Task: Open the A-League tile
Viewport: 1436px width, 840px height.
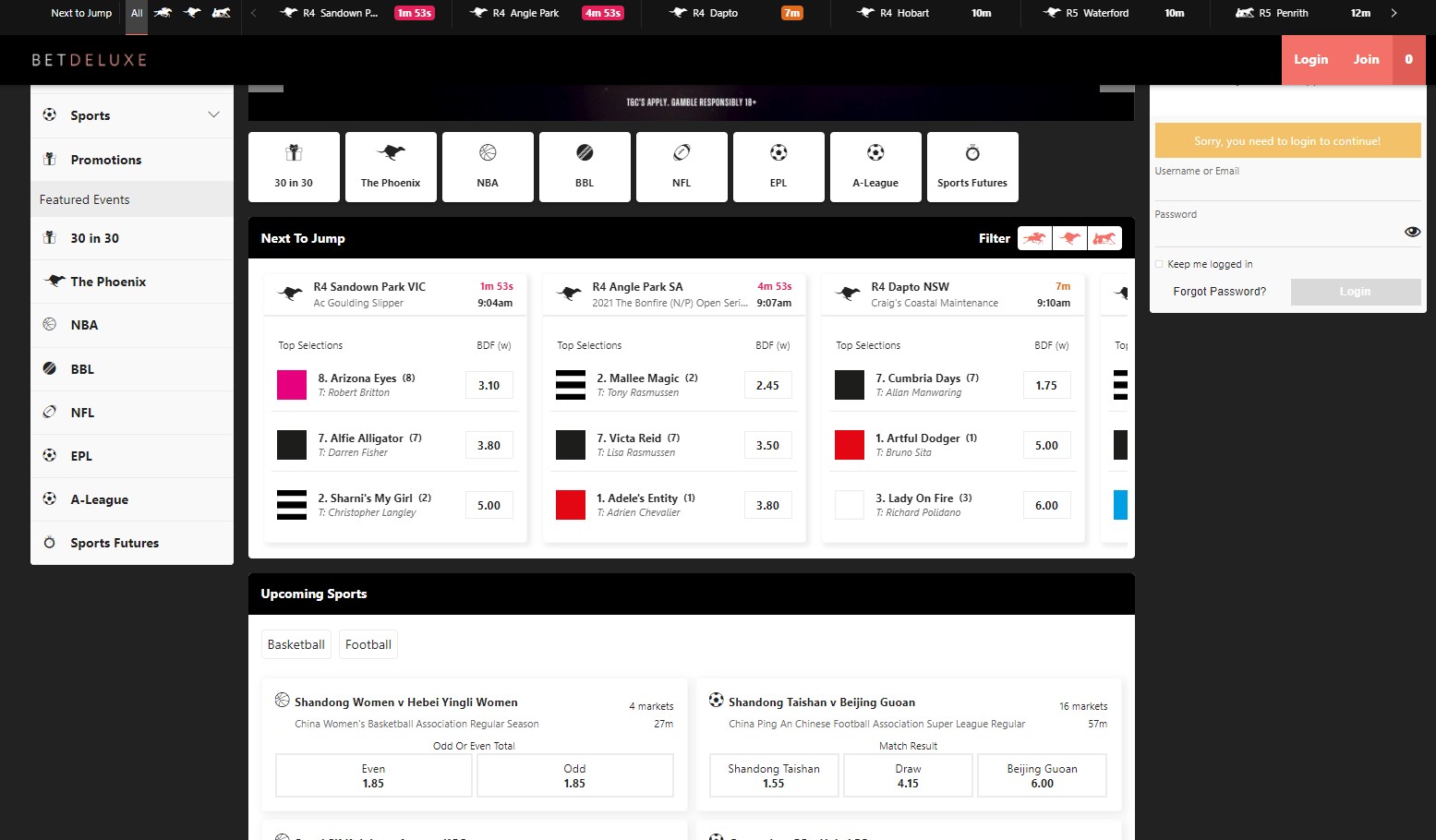Action: click(x=875, y=166)
